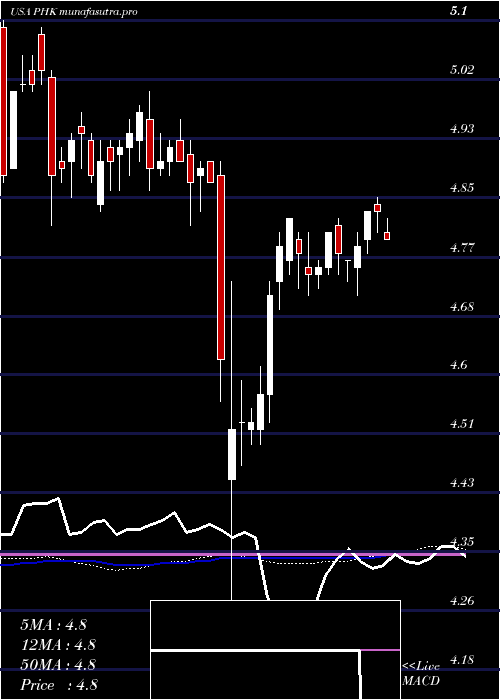Click the tall white recovery candle near 4.68

coord(270,345)
